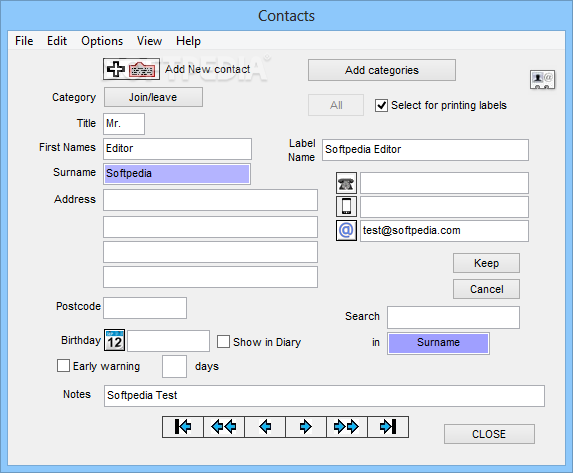Open the File menu
This screenshot has width=573, height=473.
tap(24, 41)
